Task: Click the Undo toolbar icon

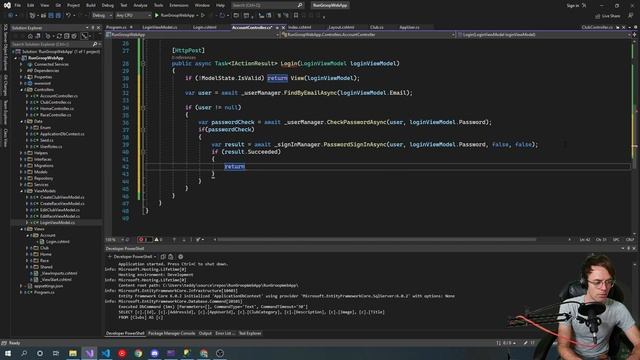Action: 68,16
